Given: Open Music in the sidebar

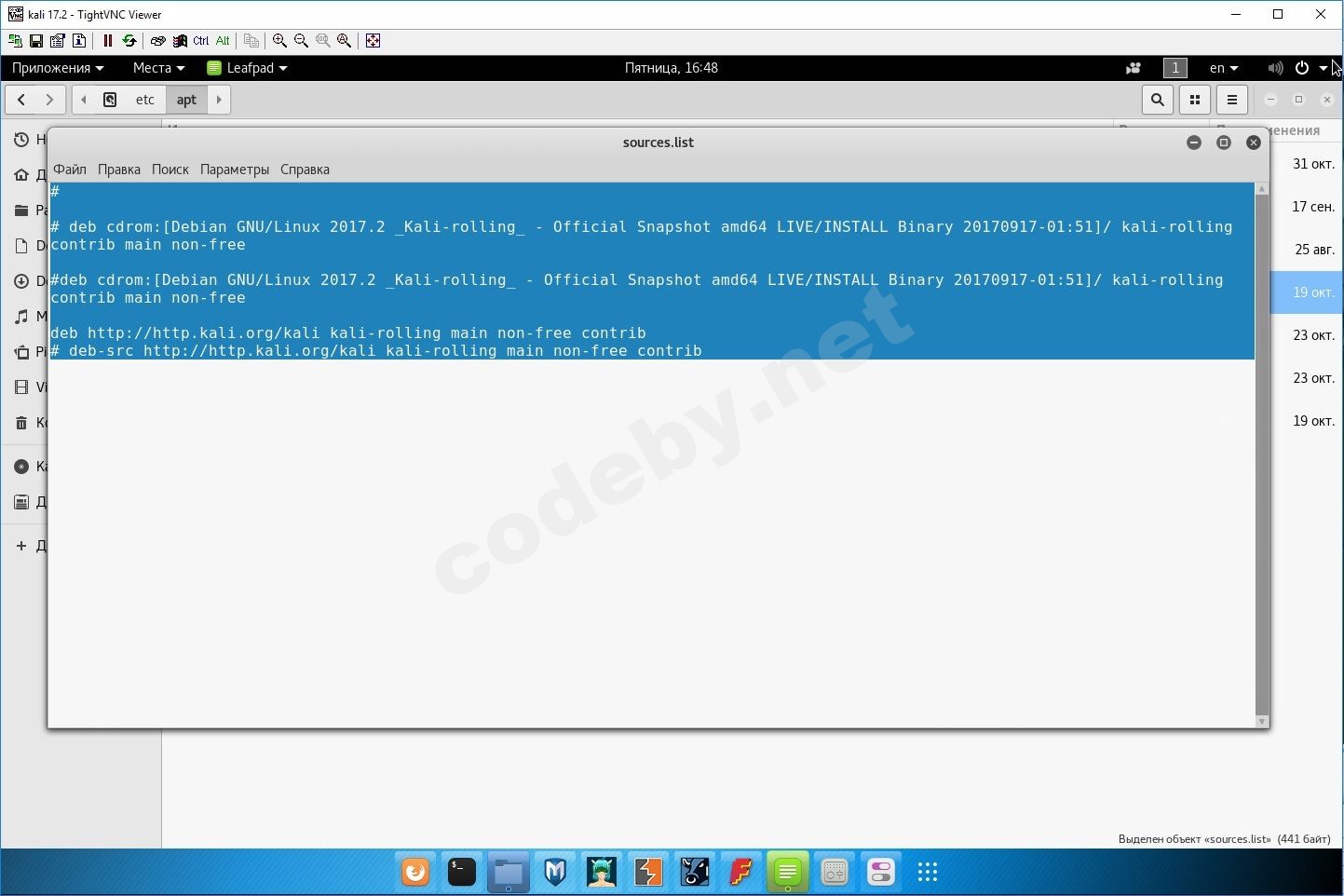Looking at the screenshot, I should click(x=25, y=317).
